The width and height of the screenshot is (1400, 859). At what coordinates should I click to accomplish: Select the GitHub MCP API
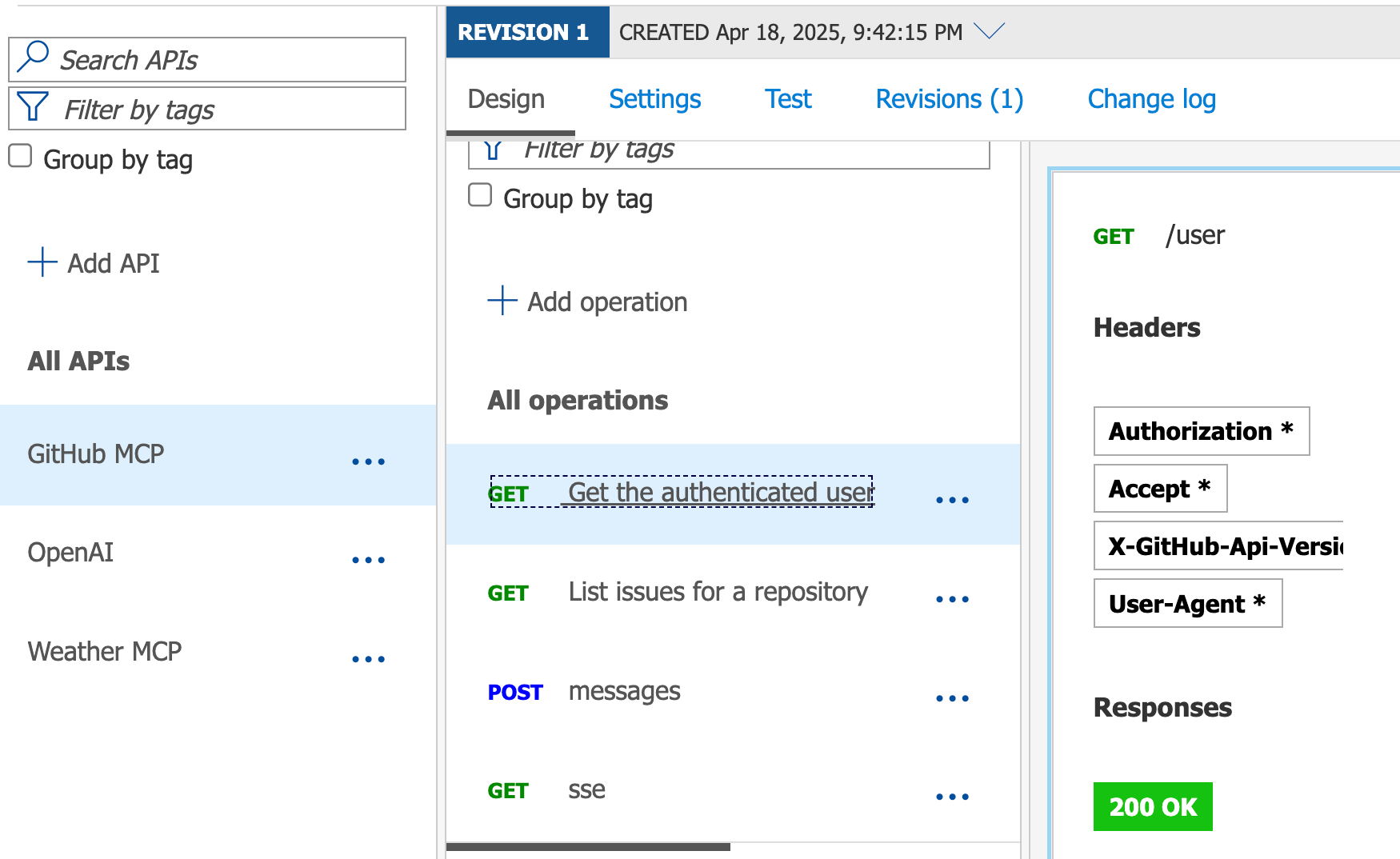pyautogui.click(x=218, y=454)
